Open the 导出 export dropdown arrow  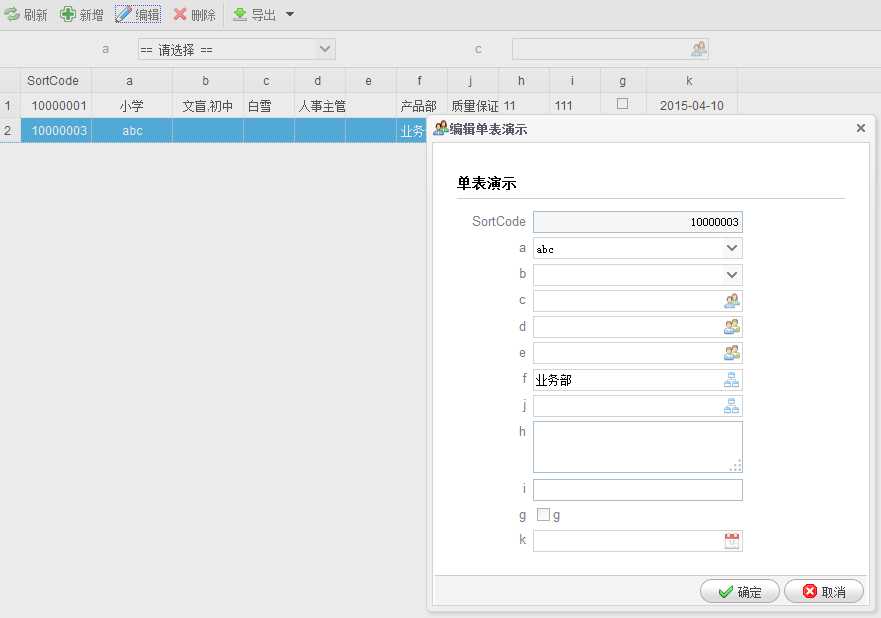point(290,14)
